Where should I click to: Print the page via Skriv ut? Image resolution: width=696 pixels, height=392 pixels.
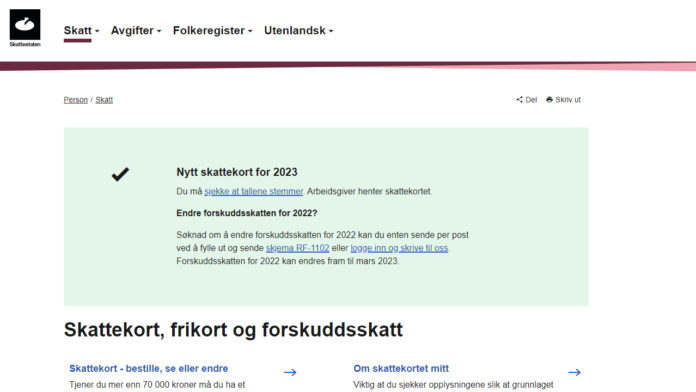[x=563, y=100]
